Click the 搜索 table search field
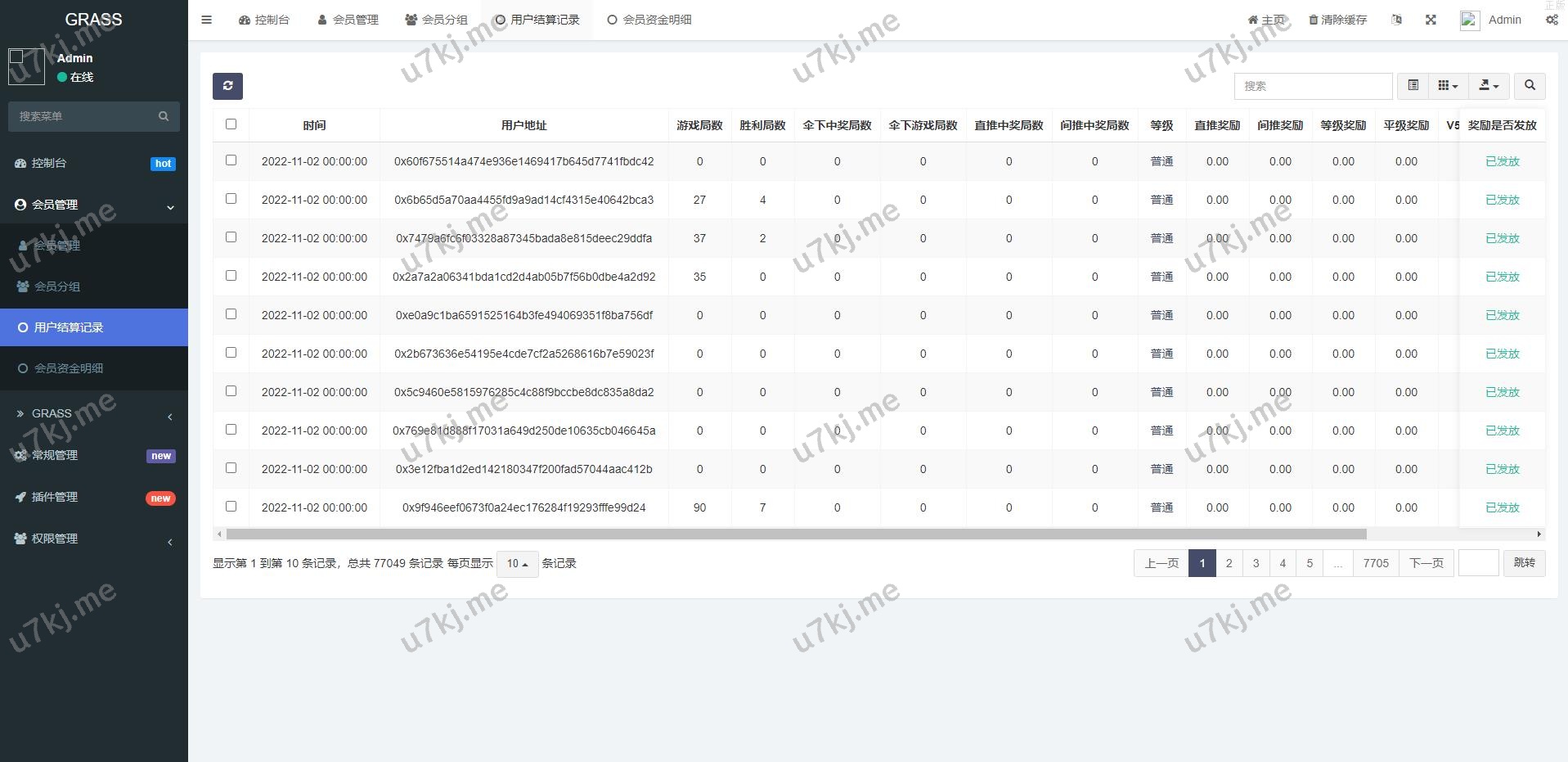The width and height of the screenshot is (1568, 762). 1313,86
